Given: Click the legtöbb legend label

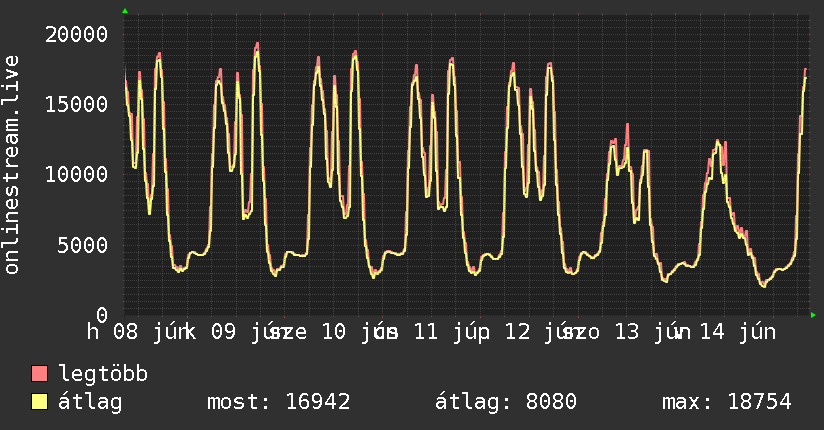Looking at the screenshot, I should click(103, 374).
